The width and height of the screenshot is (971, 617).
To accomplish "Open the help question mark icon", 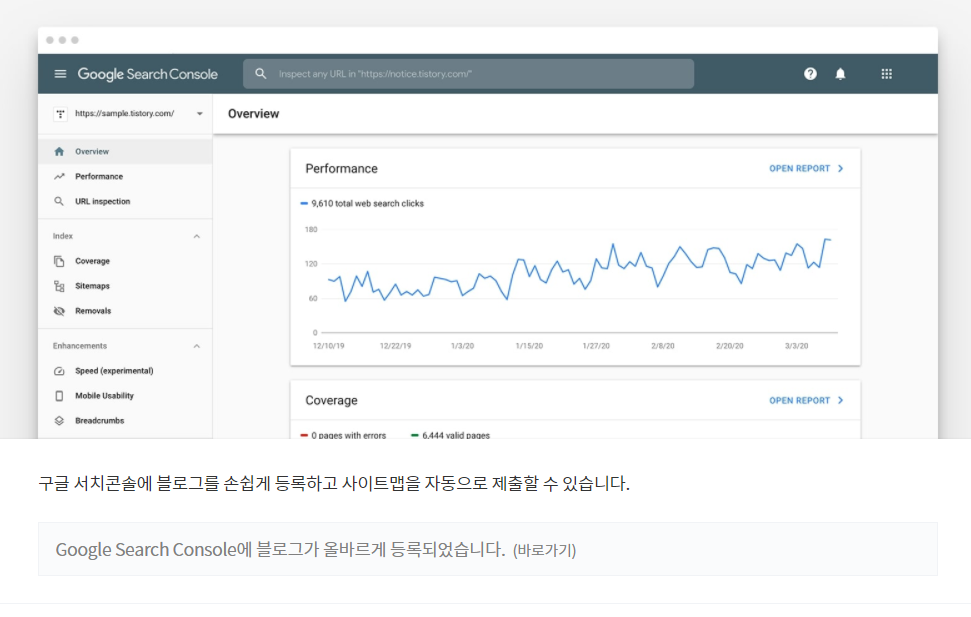I will coord(810,74).
